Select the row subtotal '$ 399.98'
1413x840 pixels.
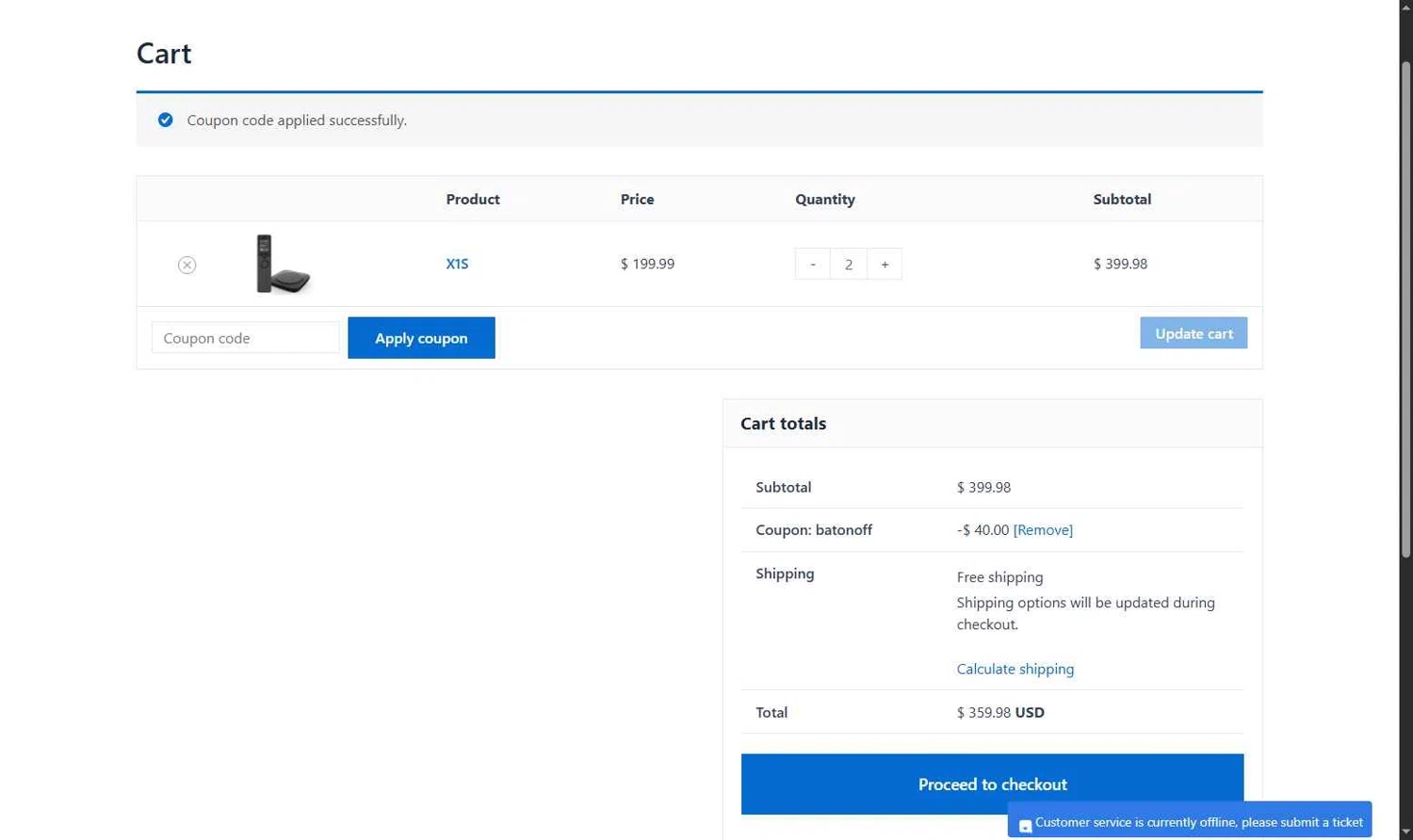click(1120, 264)
